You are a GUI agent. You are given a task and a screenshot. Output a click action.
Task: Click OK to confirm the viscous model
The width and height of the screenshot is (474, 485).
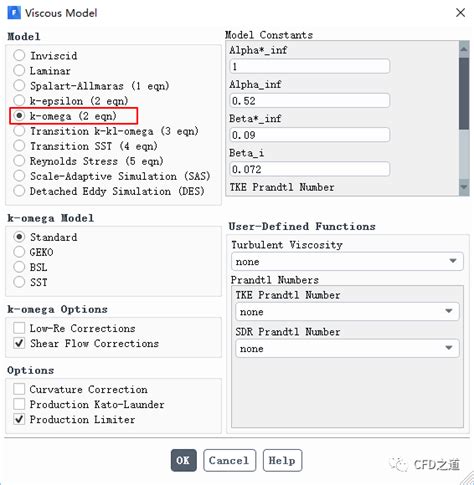[x=183, y=460]
